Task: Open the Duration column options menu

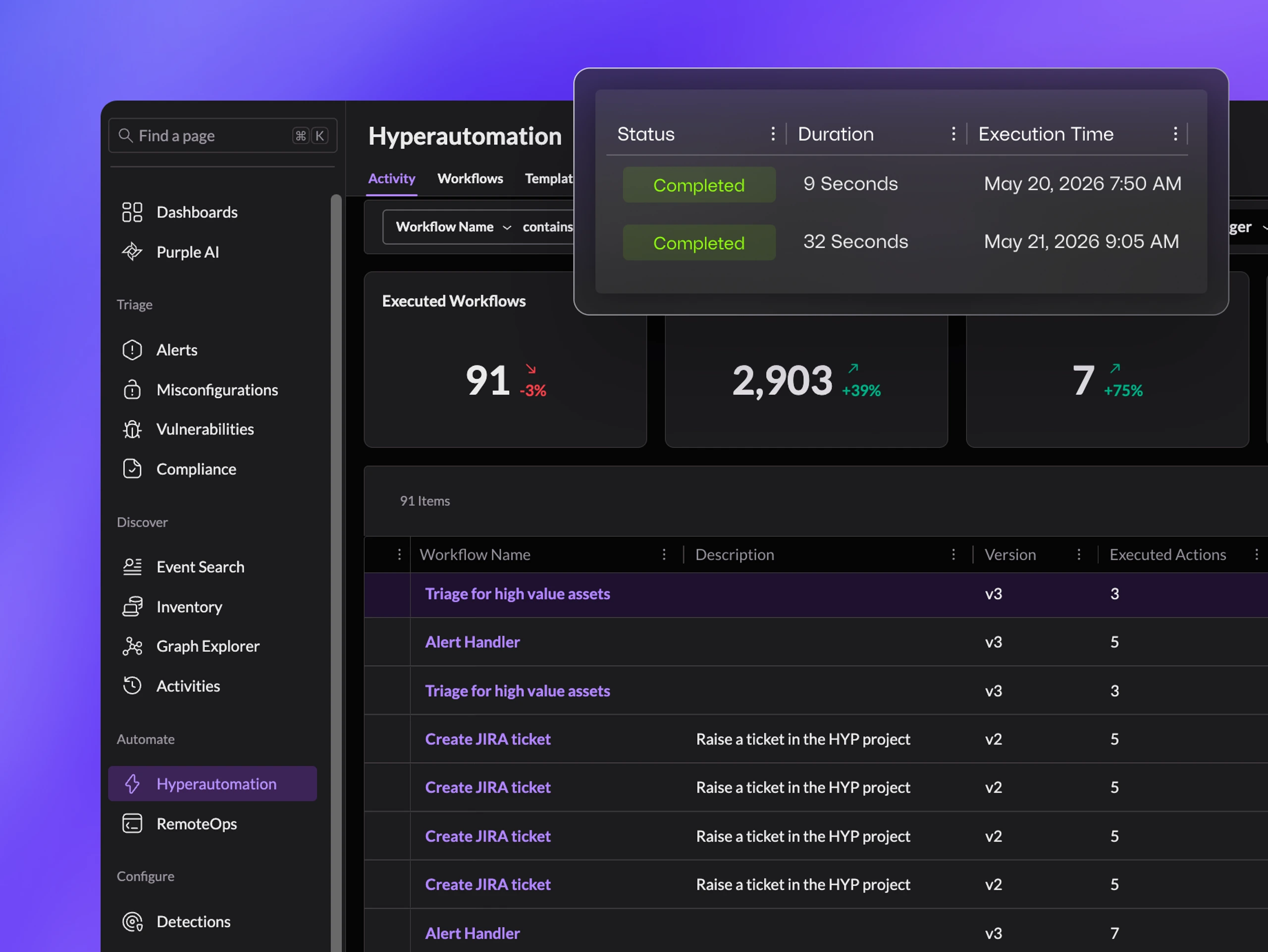Action: click(x=953, y=134)
